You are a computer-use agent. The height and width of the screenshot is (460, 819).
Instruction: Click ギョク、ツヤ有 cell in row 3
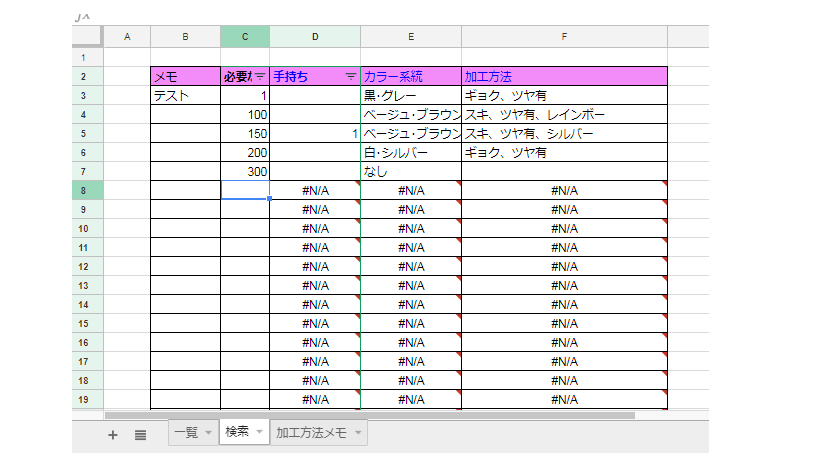(x=564, y=96)
